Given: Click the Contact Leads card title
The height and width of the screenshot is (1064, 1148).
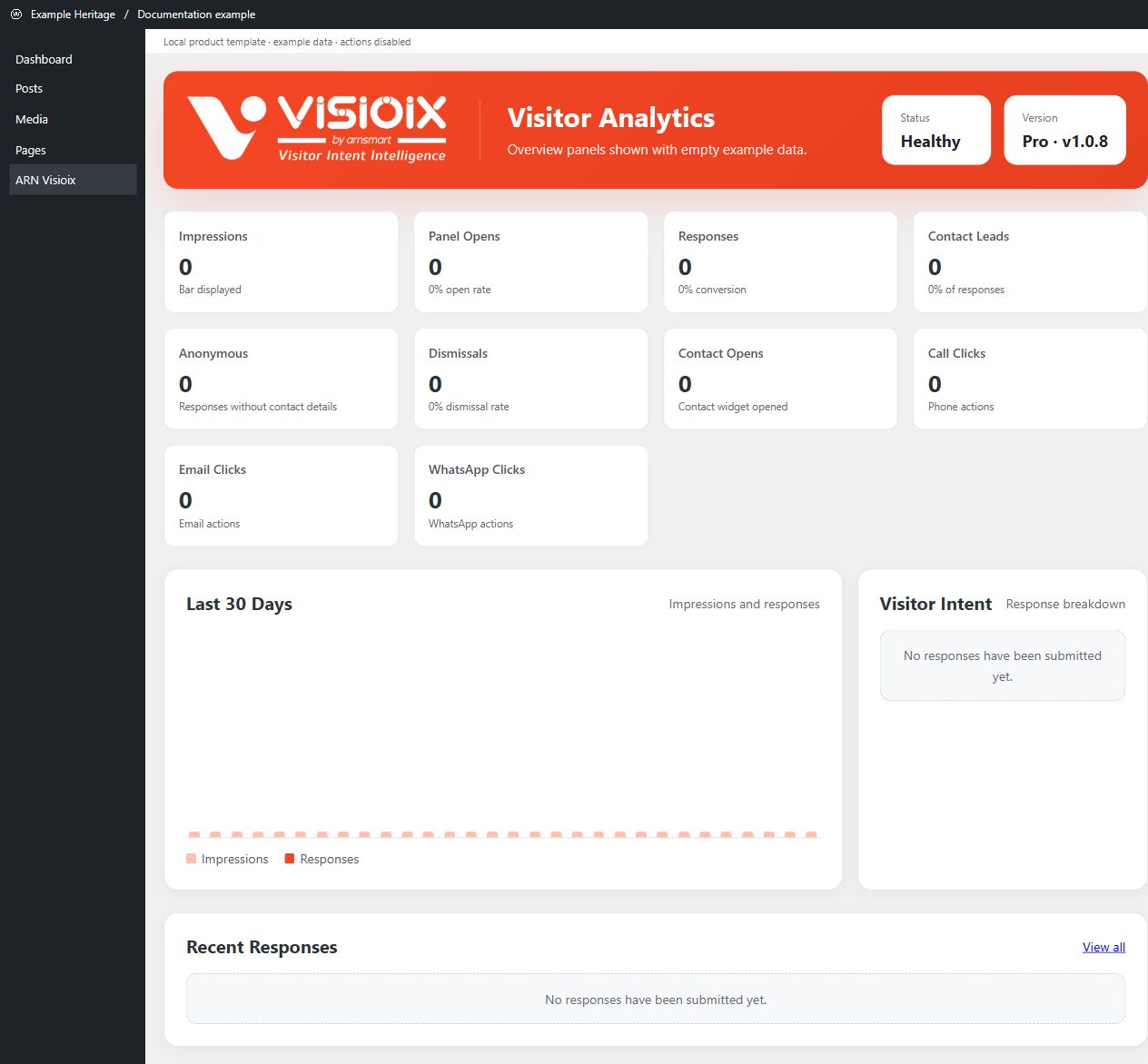Looking at the screenshot, I should coord(968,236).
